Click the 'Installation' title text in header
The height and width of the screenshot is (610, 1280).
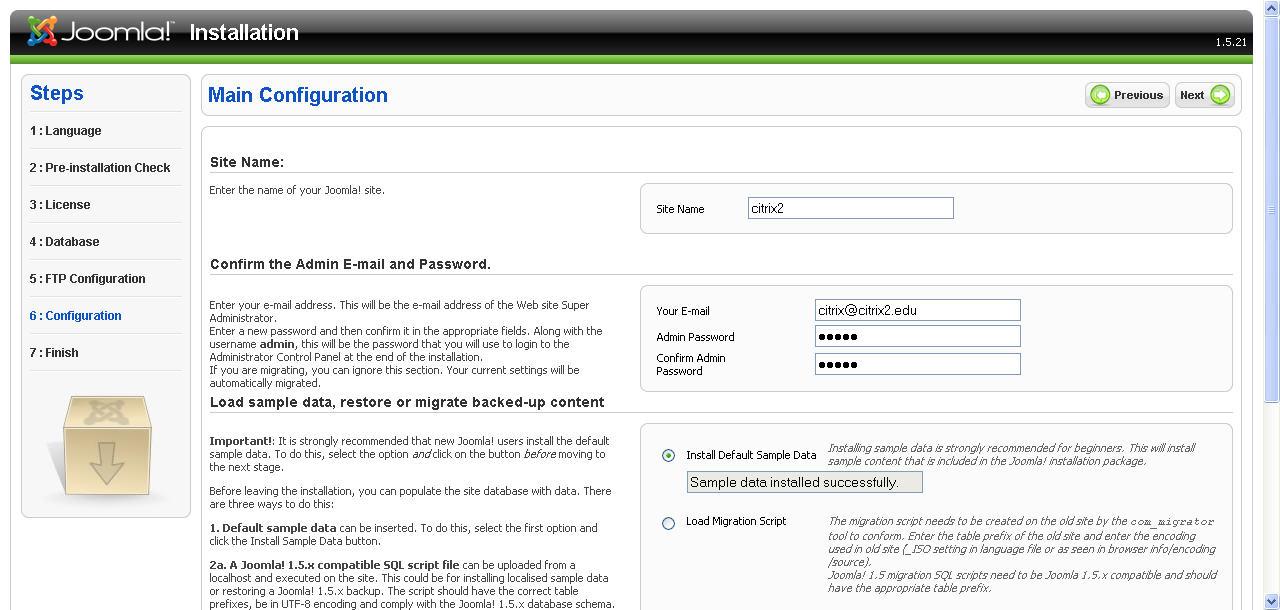click(244, 32)
